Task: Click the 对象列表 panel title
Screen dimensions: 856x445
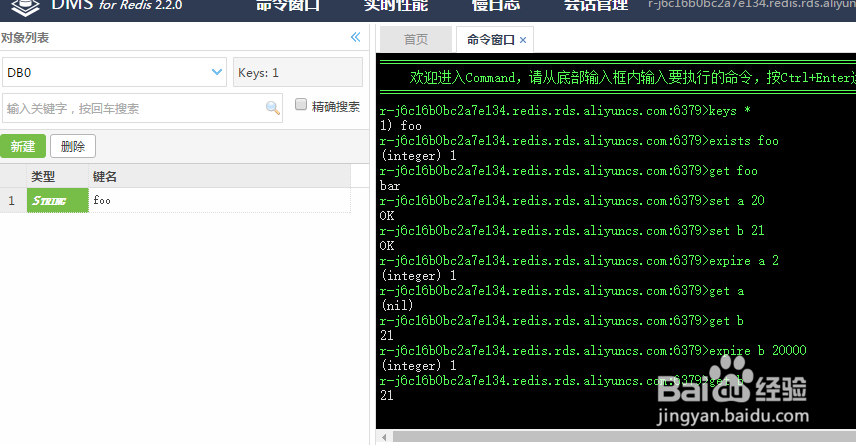Action: pos(25,38)
